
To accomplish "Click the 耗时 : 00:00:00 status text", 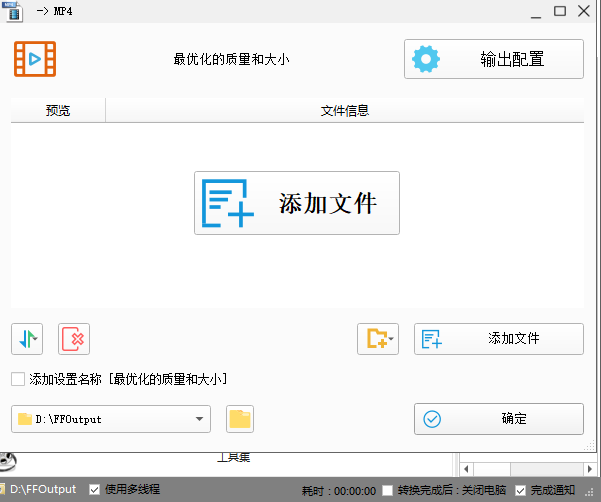I will click(339, 491).
